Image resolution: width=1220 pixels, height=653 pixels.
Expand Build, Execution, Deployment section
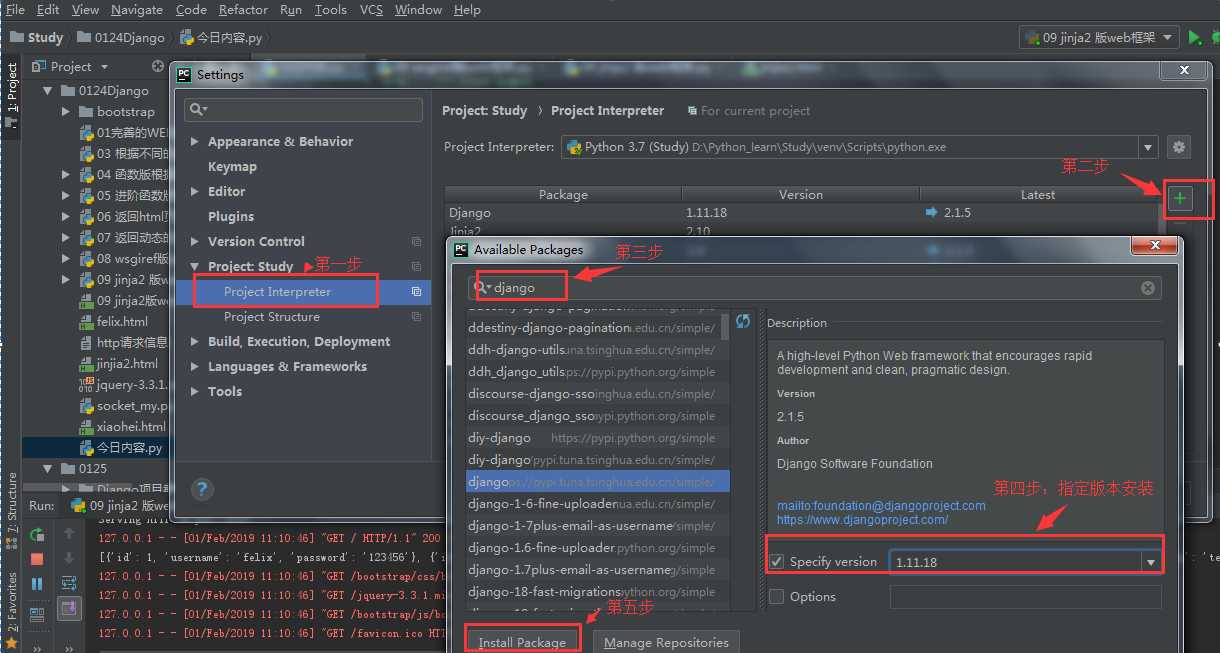click(x=195, y=342)
